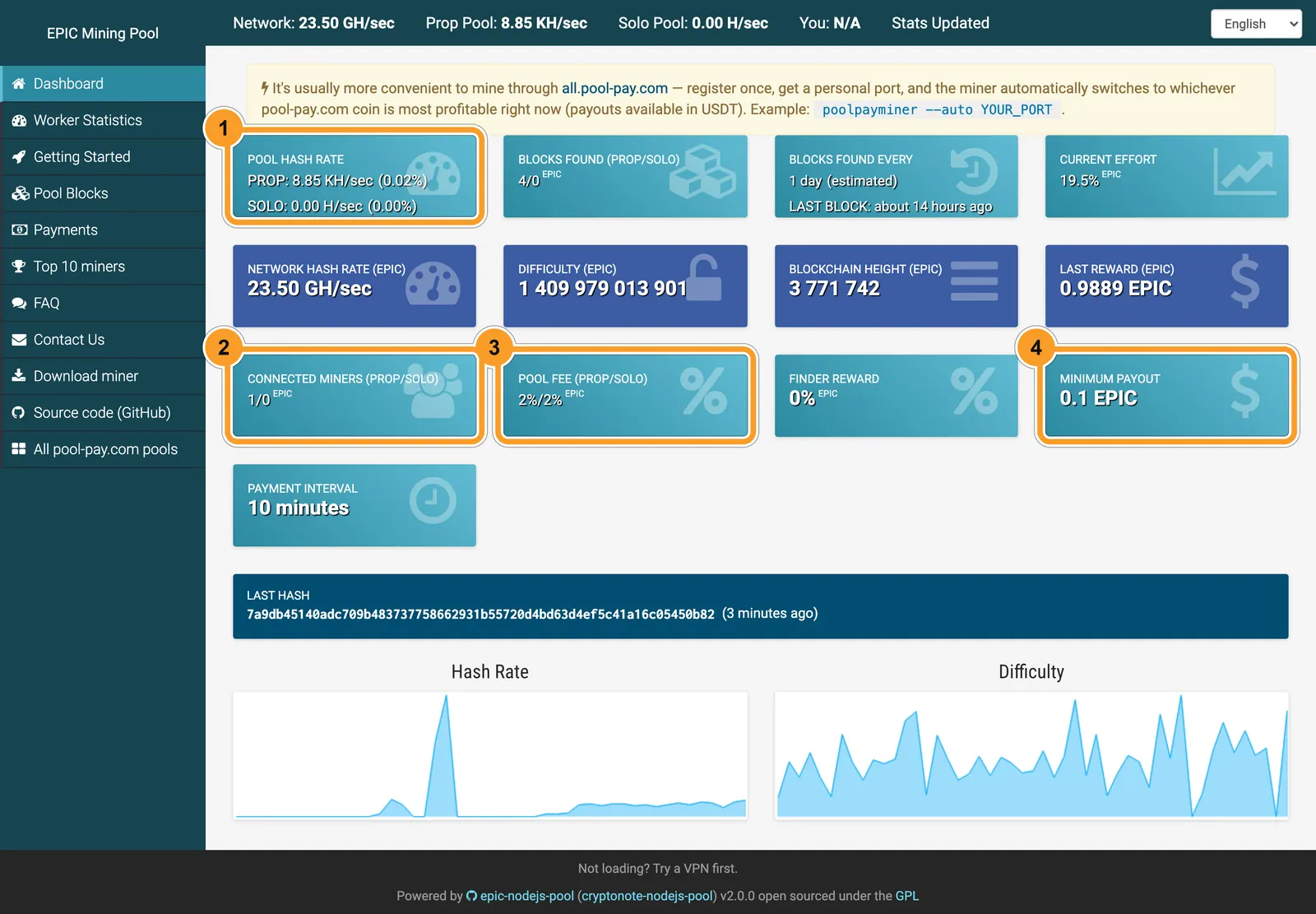Open the cryptonote-nodejs-pool link

[647, 896]
